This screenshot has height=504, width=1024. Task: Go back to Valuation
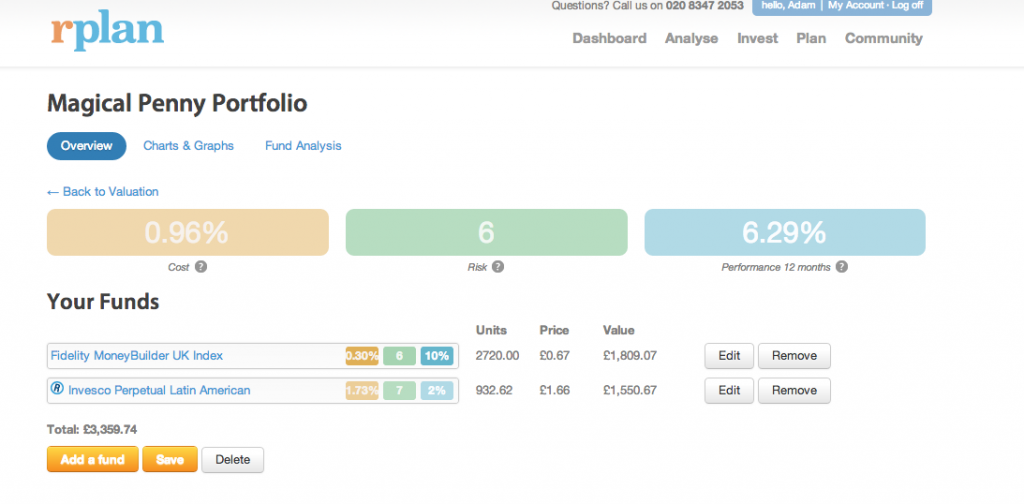pos(103,191)
